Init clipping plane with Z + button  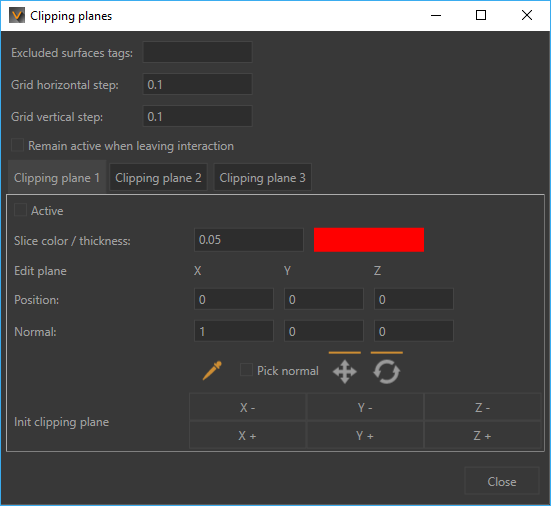482,435
